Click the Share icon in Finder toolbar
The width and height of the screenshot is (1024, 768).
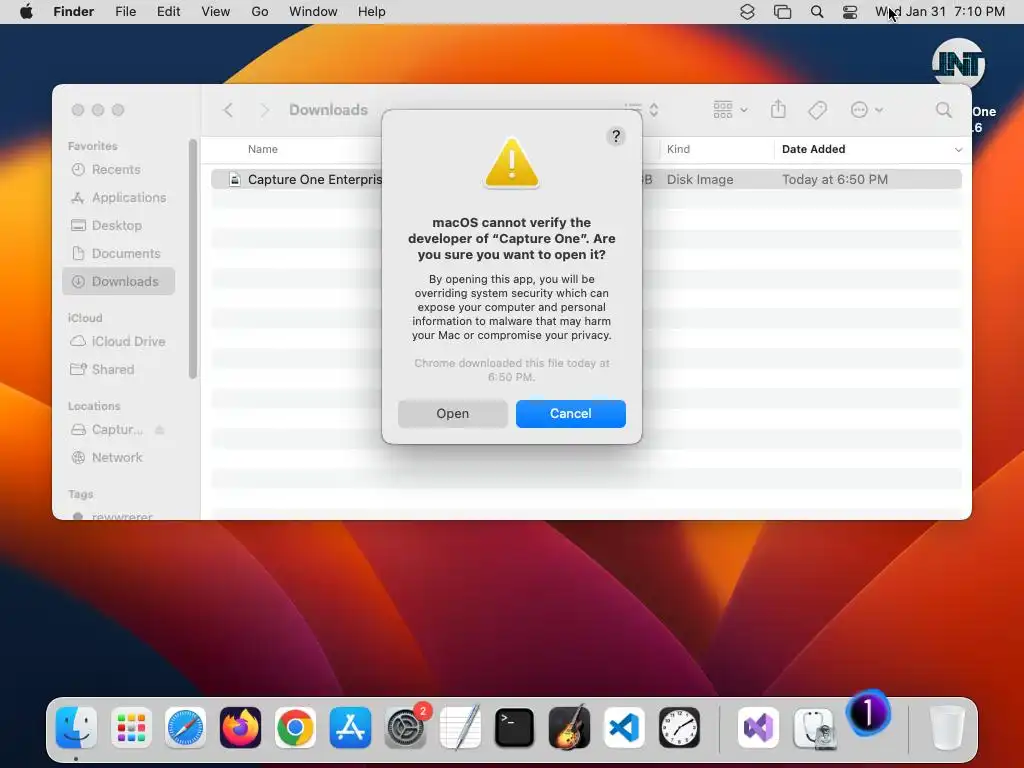point(778,110)
